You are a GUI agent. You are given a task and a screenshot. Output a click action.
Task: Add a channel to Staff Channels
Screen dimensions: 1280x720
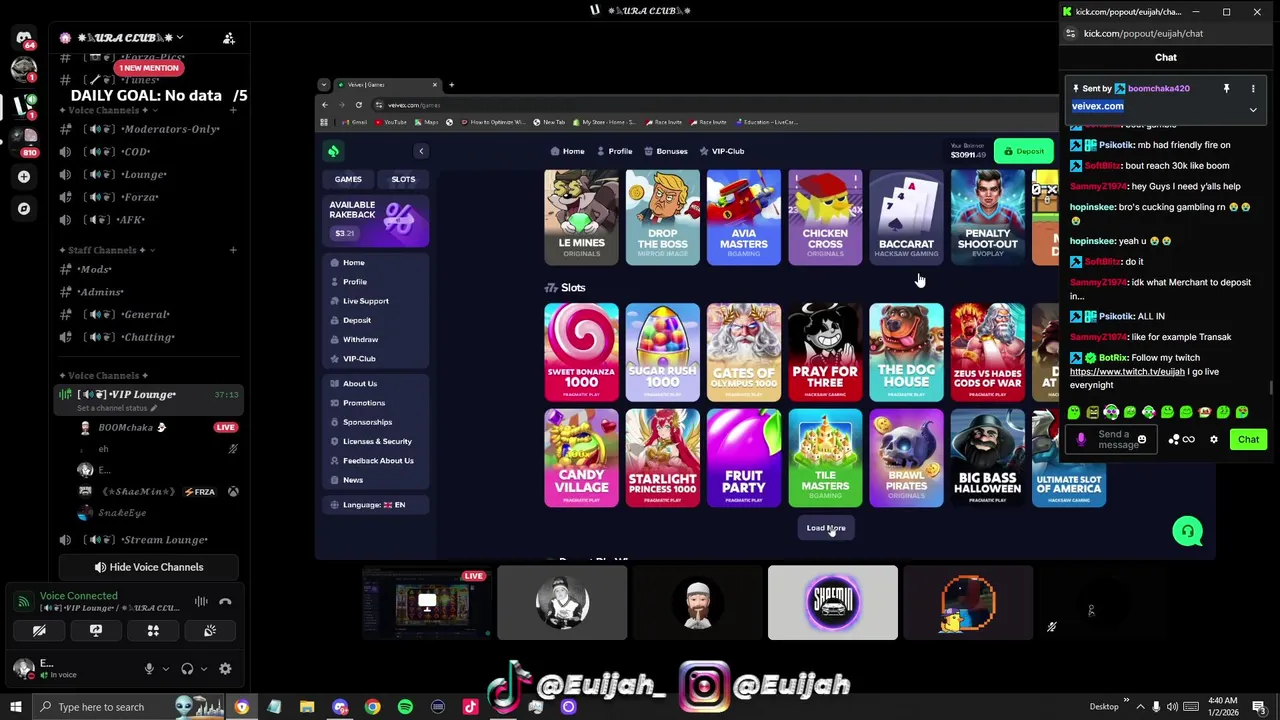(233, 250)
